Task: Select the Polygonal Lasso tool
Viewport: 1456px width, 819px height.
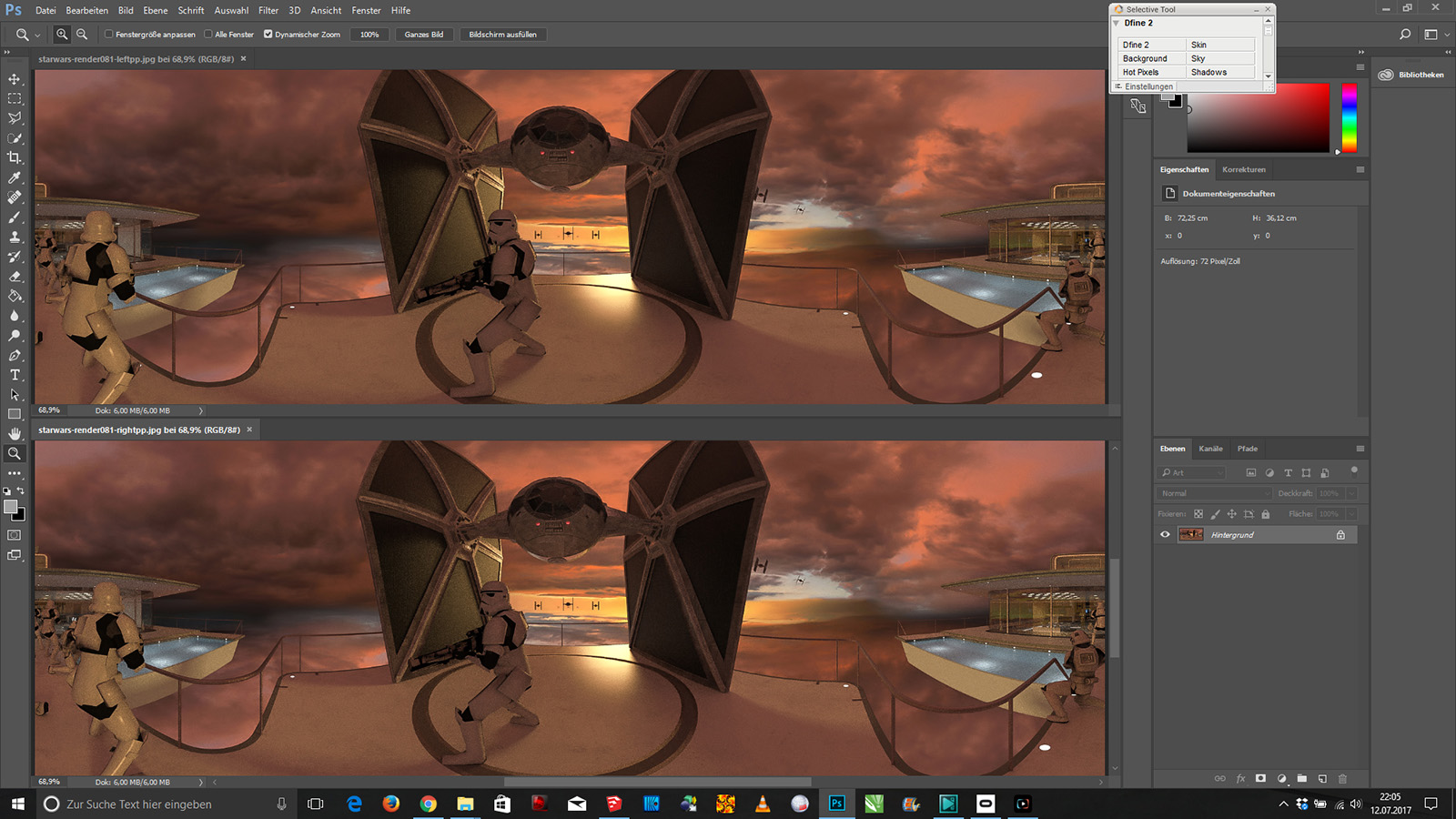Action: tap(15, 118)
